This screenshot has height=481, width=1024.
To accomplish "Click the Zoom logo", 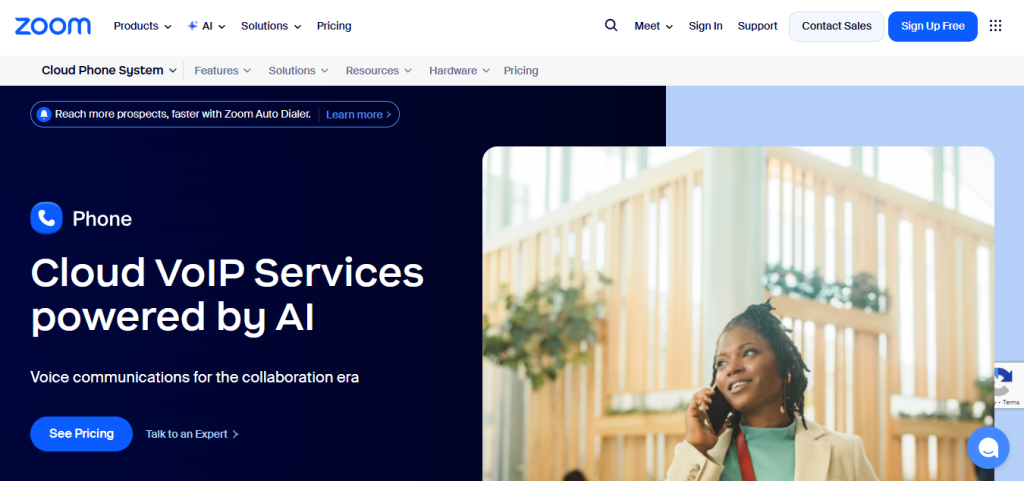I will [53, 26].
